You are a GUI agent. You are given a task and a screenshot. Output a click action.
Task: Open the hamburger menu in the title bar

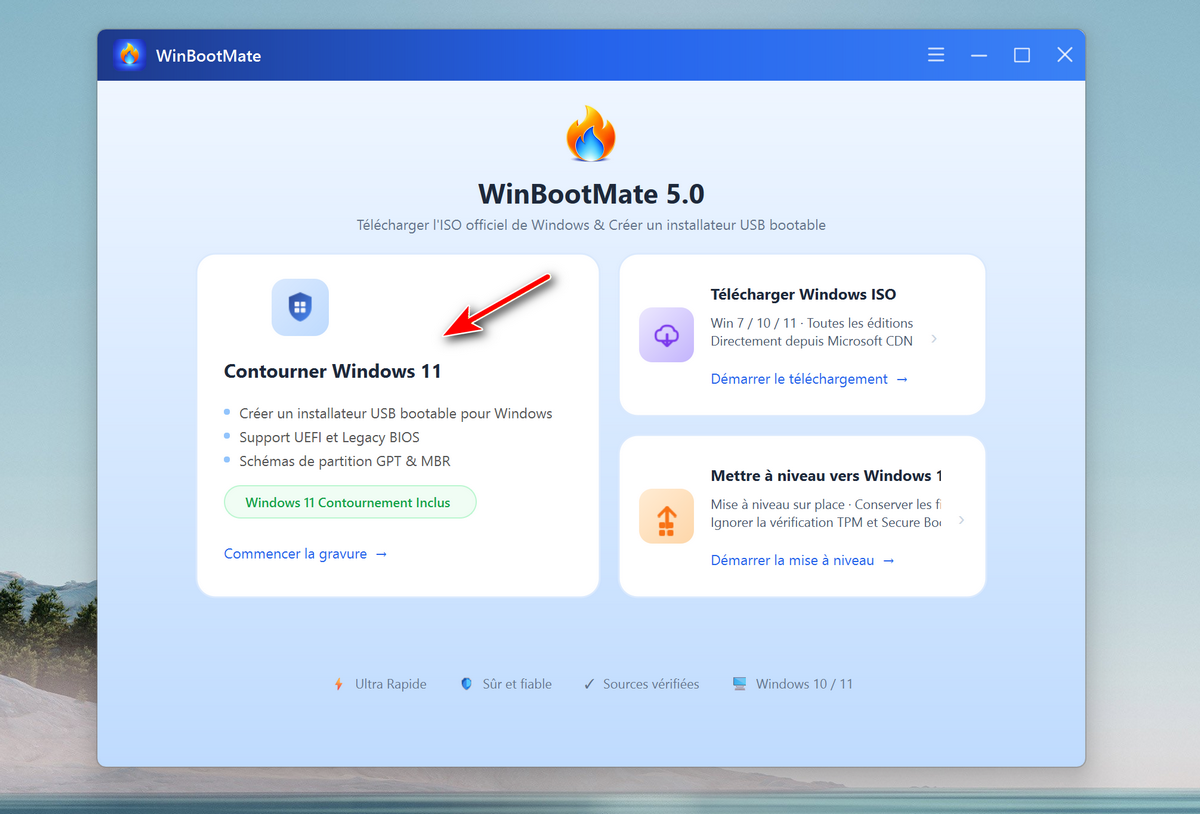pyautogui.click(x=935, y=55)
